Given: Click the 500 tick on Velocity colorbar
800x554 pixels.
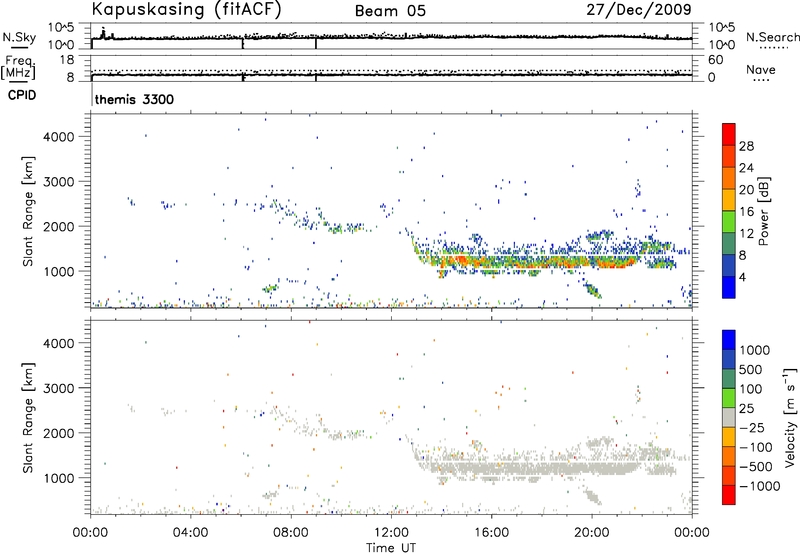Looking at the screenshot, I should [751, 369].
